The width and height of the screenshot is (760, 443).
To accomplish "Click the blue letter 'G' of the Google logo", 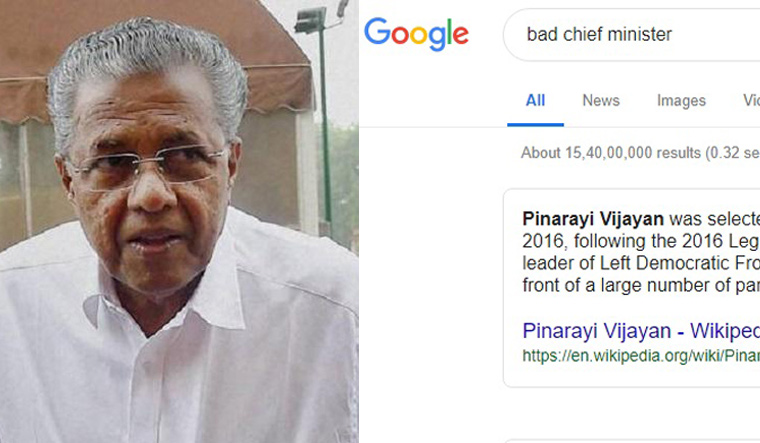I will coord(377,32).
